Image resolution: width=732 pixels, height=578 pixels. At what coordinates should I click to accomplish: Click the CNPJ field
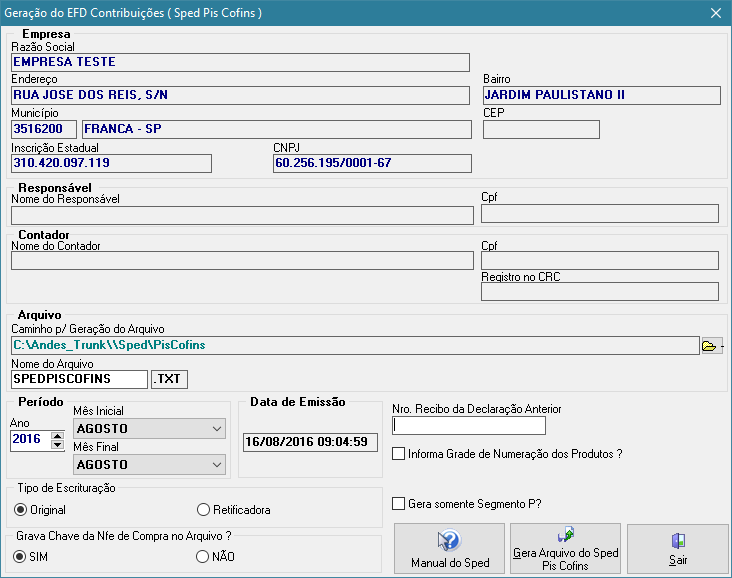point(372,163)
